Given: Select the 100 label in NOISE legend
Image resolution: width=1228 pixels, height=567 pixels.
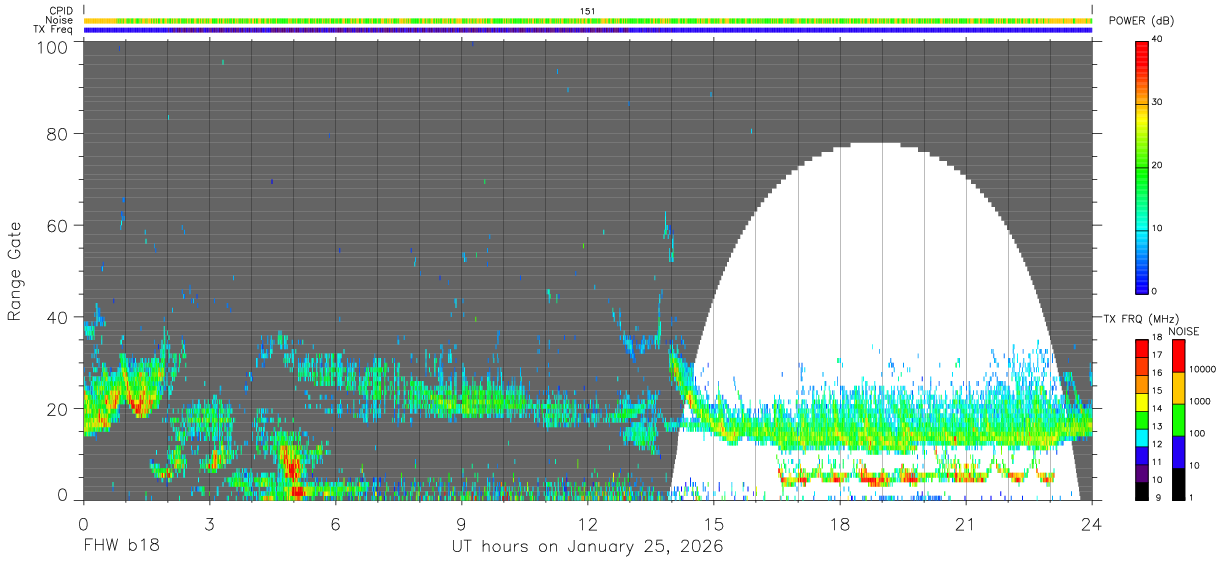Looking at the screenshot, I should click(1197, 434).
